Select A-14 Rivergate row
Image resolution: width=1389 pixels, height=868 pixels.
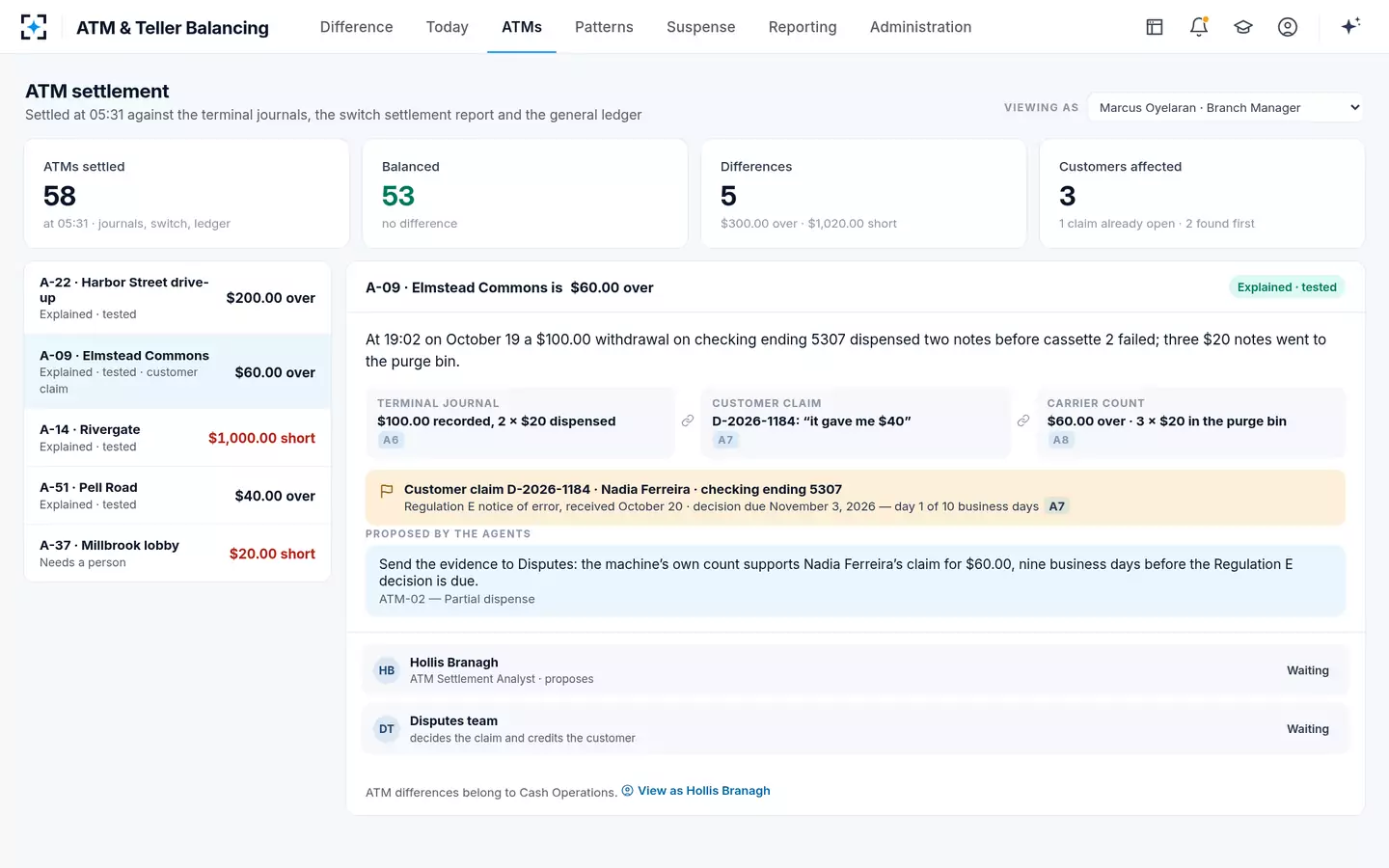coord(177,438)
